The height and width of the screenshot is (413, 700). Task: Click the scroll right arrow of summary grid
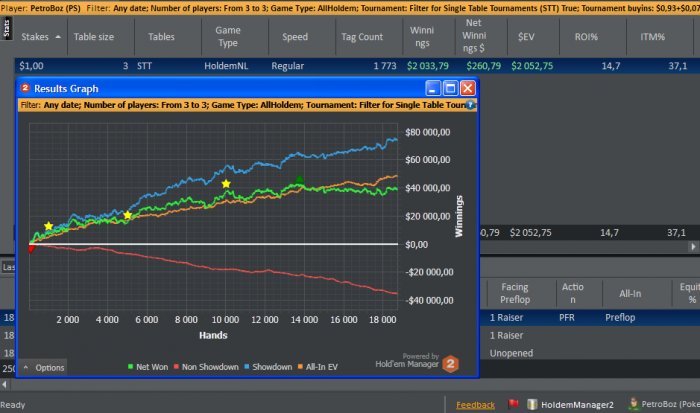click(693, 246)
